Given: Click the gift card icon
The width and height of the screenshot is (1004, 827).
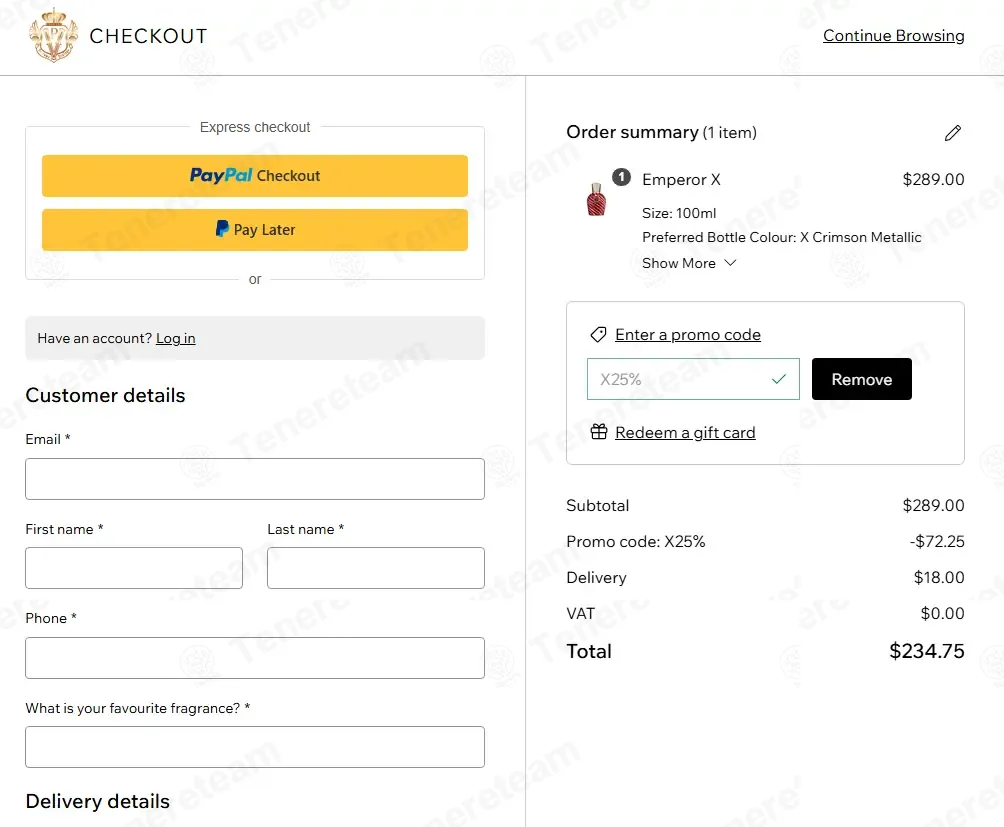Looking at the screenshot, I should (x=599, y=432).
